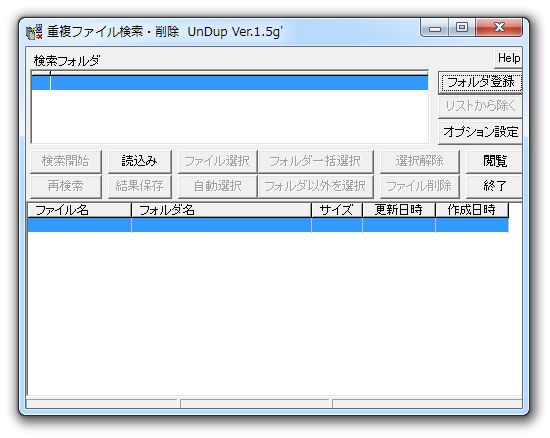Click the ファイル選択 button
The image size is (550, 438).
(x=217, y=161)
